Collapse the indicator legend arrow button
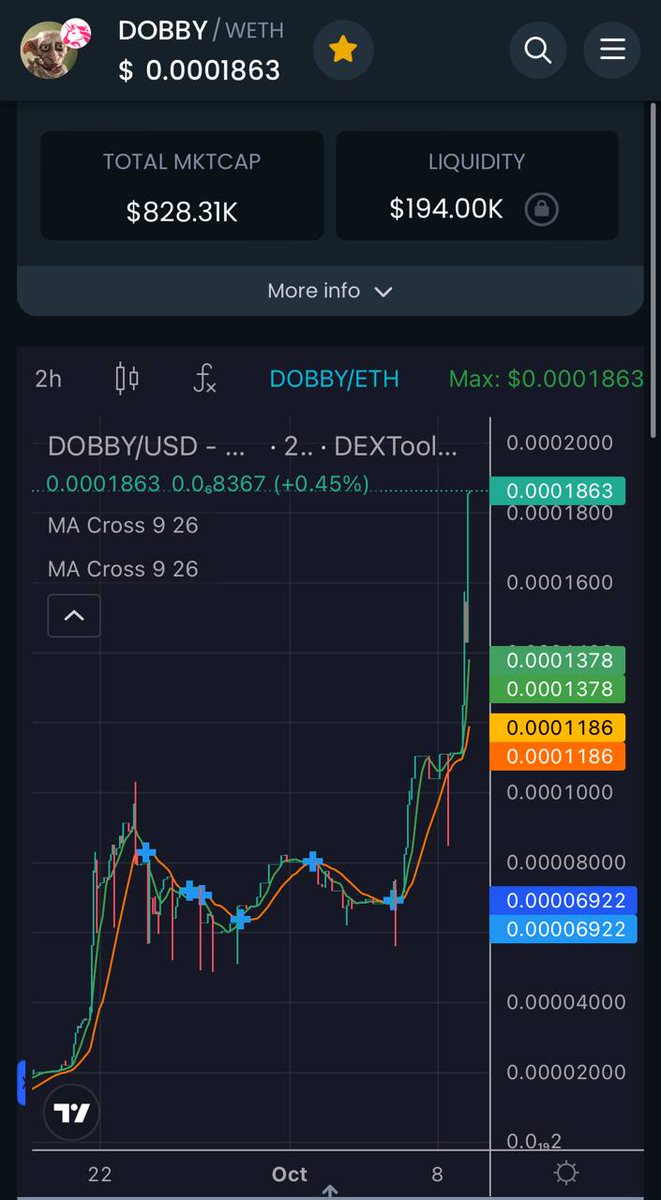This screenshot has width=661, height=1200. 74,615
